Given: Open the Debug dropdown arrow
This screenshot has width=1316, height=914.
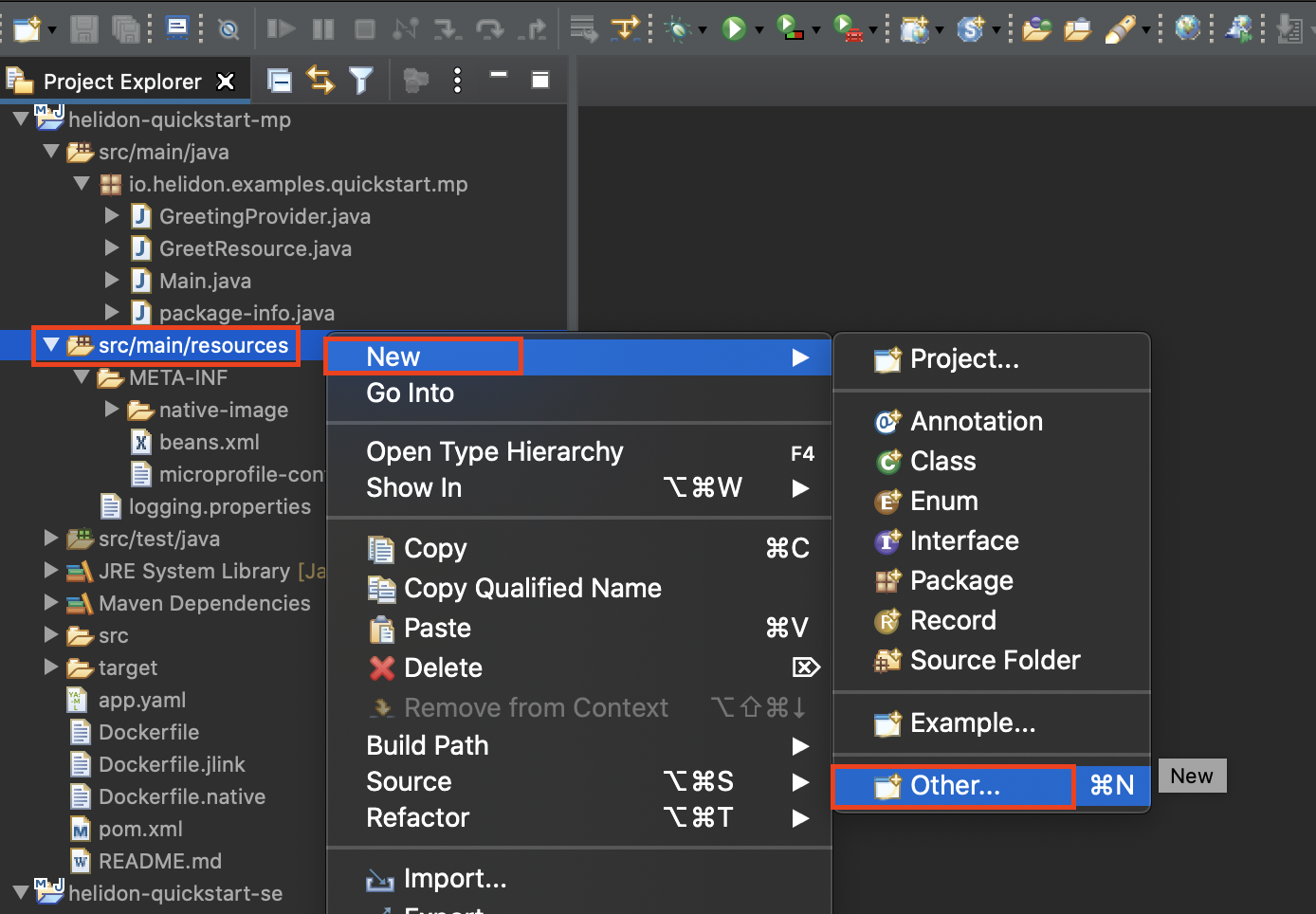Looking at the screenshot, I should click(703, 30).
